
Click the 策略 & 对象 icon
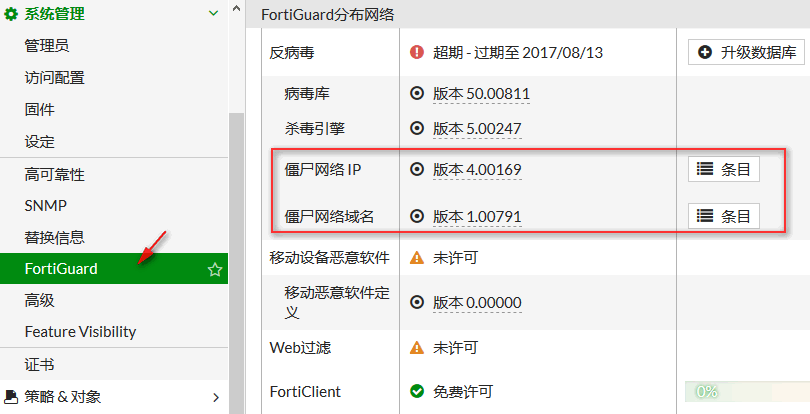pos(11,397)
